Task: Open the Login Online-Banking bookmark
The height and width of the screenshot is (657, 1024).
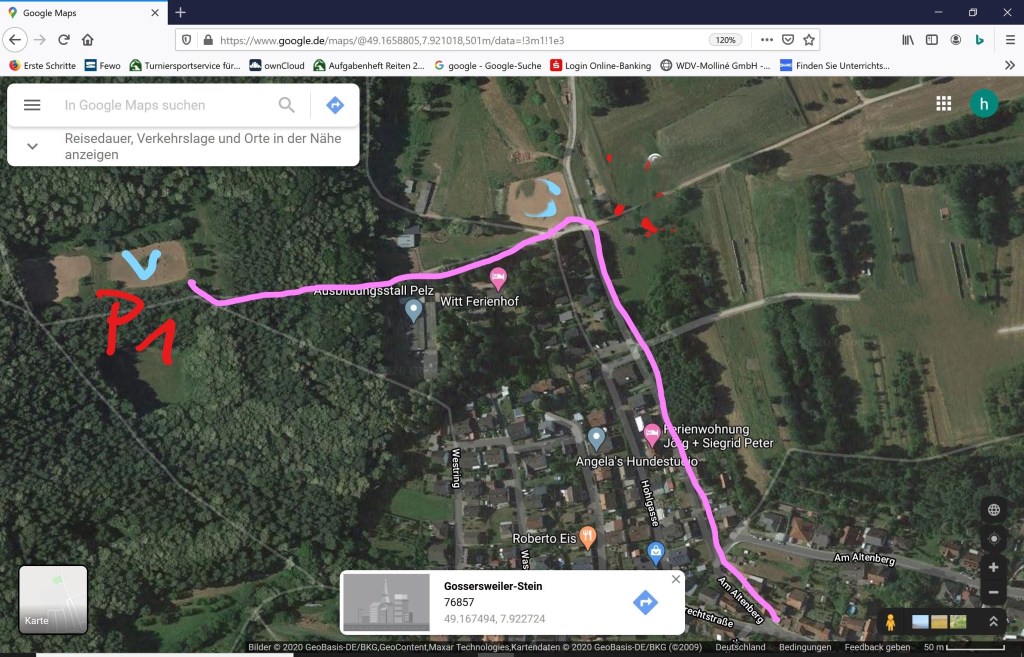Action: pos(600,65)
